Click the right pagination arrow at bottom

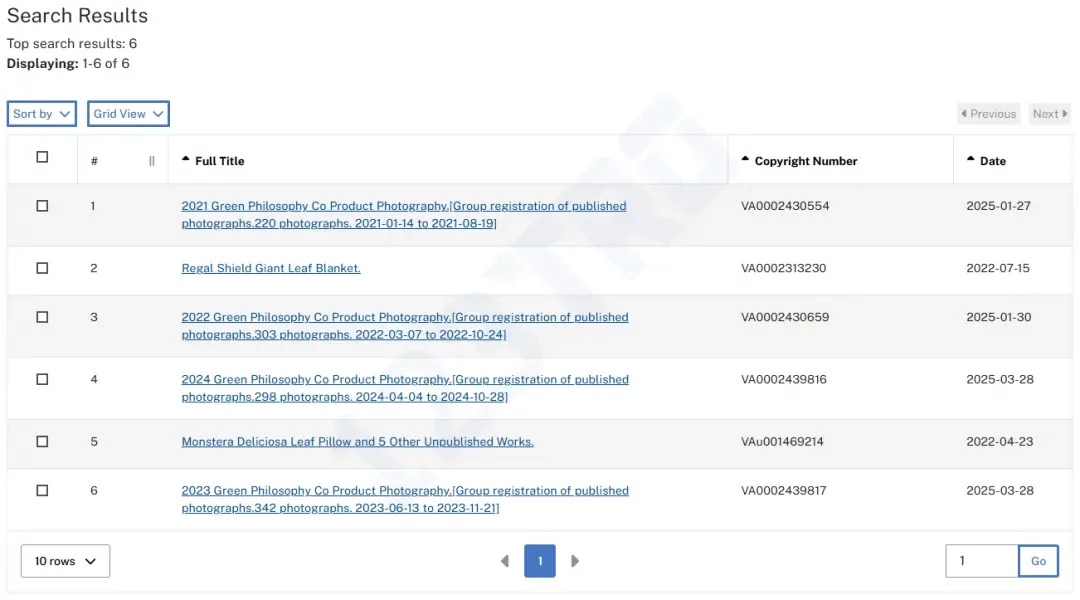pyautogui.click(x=575, y=561)
